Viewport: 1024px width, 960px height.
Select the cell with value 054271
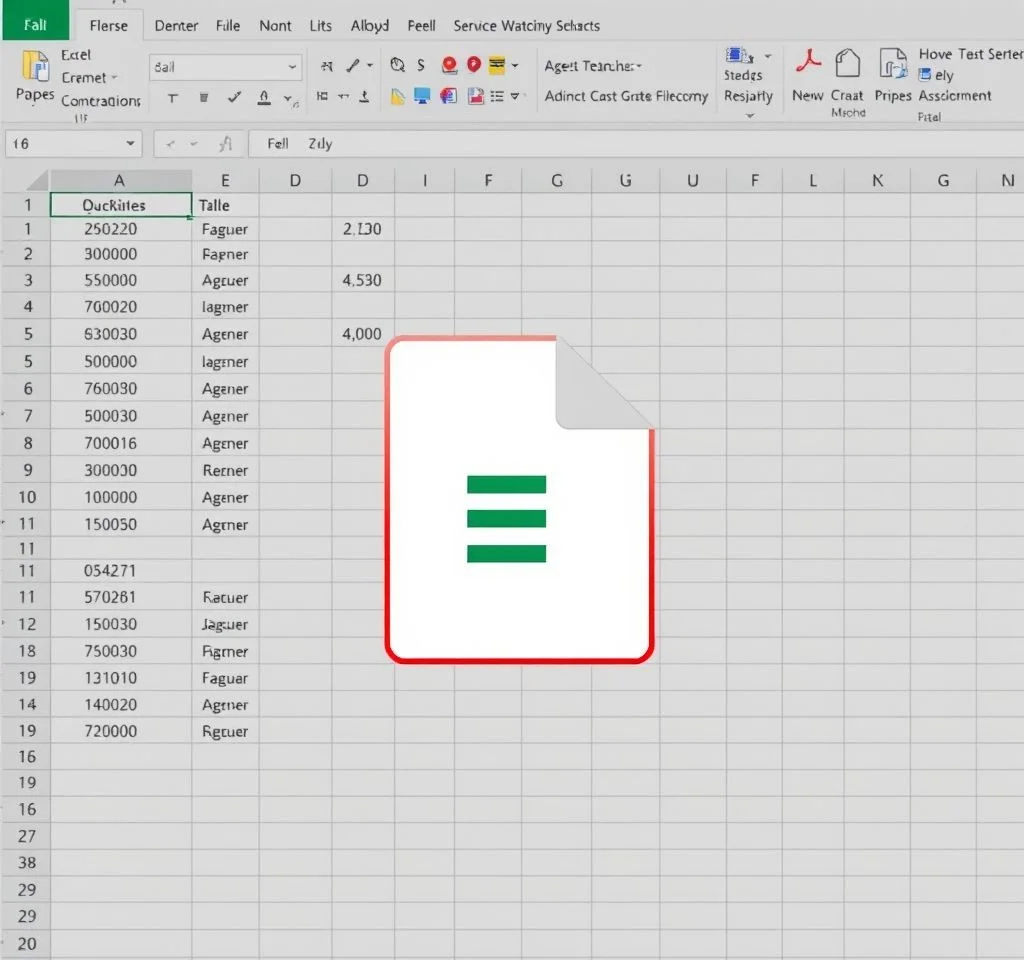(121, 571)
